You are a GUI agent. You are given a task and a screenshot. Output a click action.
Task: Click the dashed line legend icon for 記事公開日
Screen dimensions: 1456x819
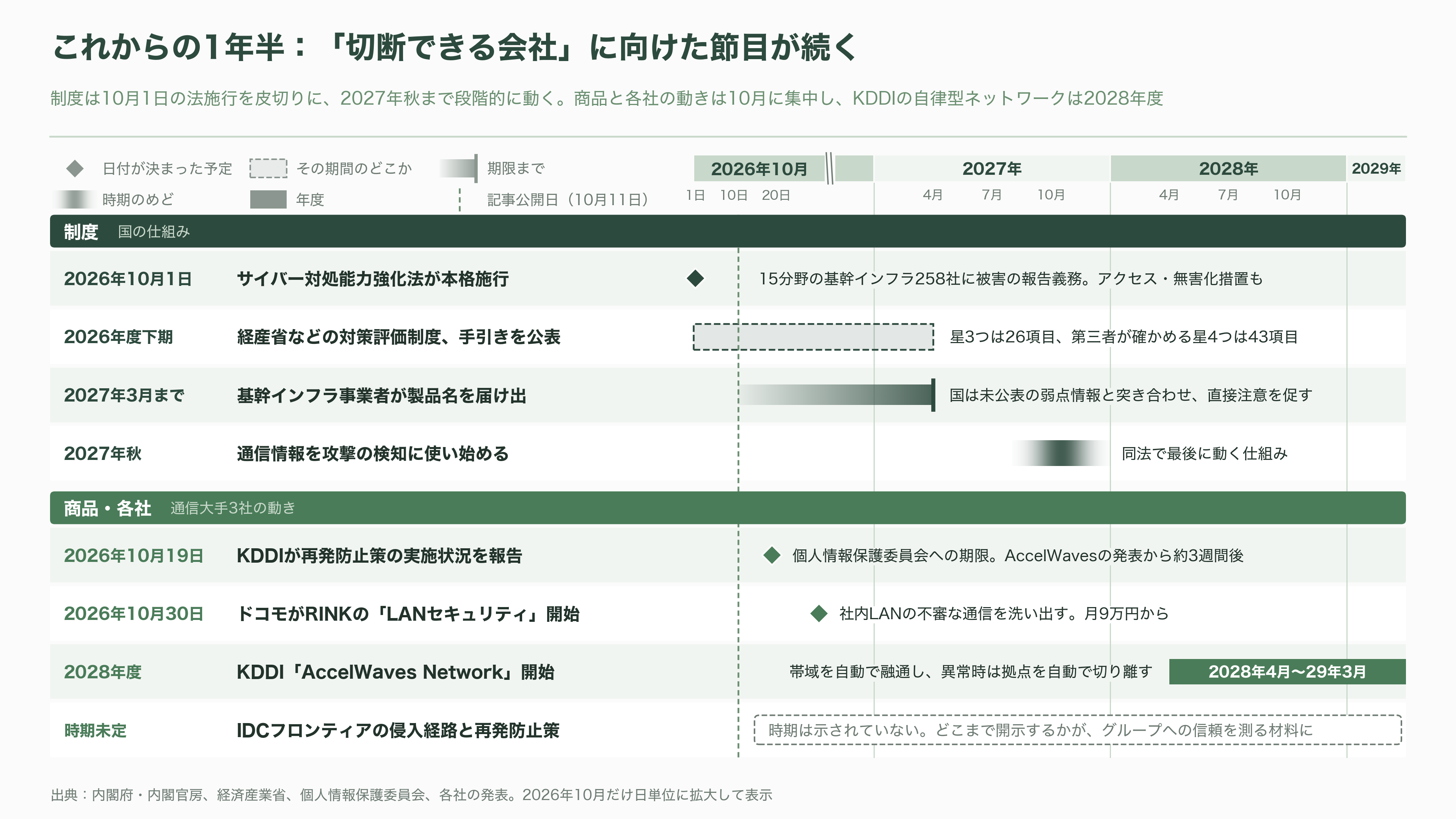(x=460, y=199)
